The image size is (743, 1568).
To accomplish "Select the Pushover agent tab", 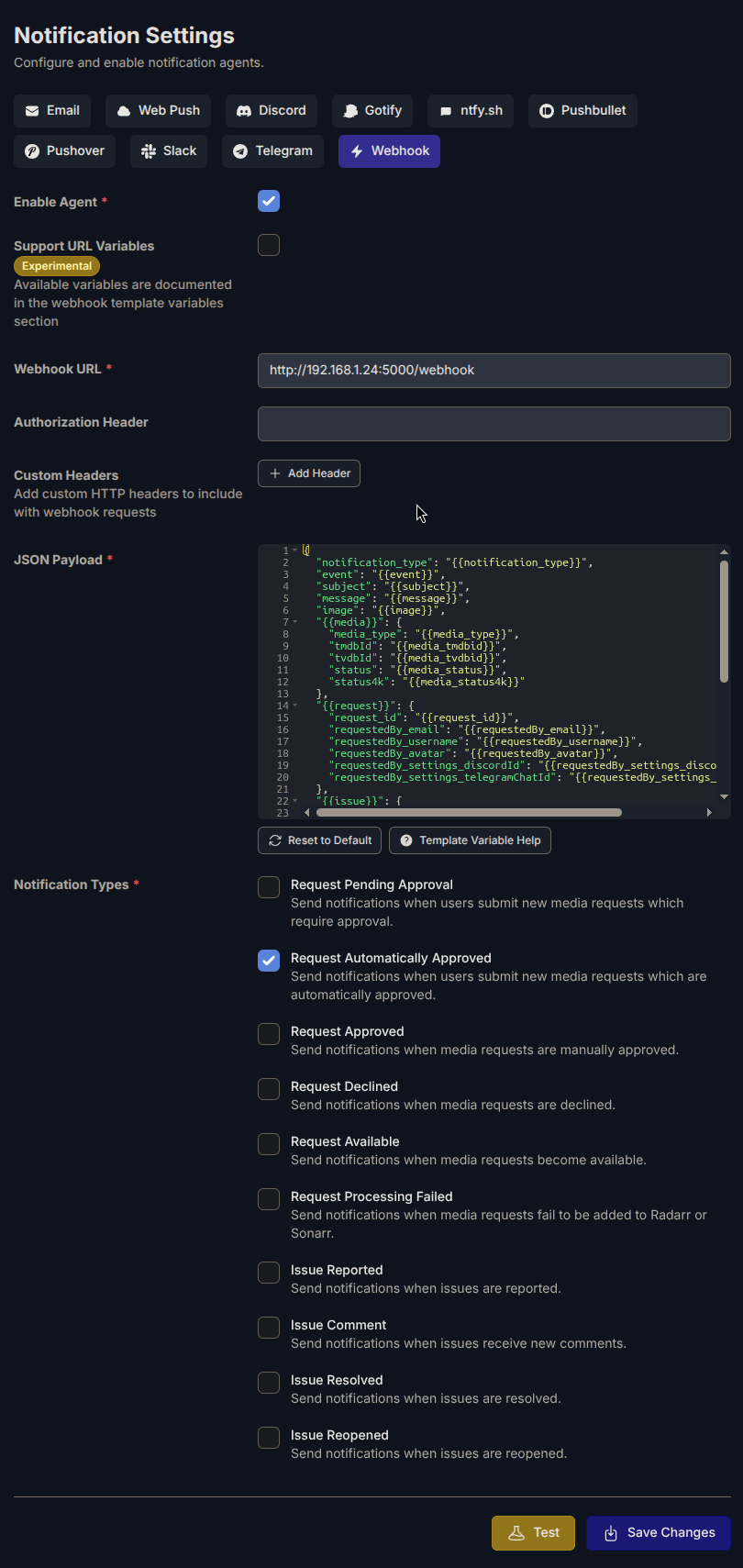I will pos(64,151).
